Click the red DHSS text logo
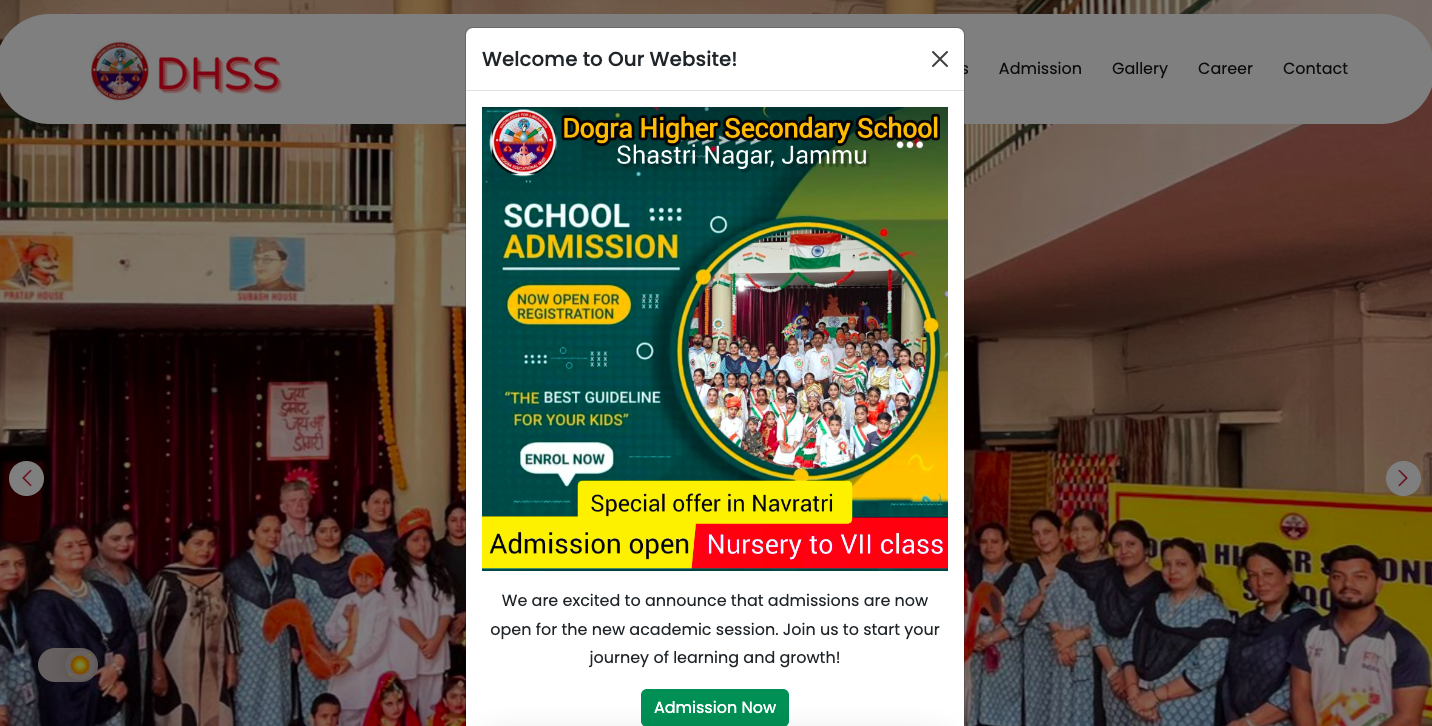 pos(218,75)
